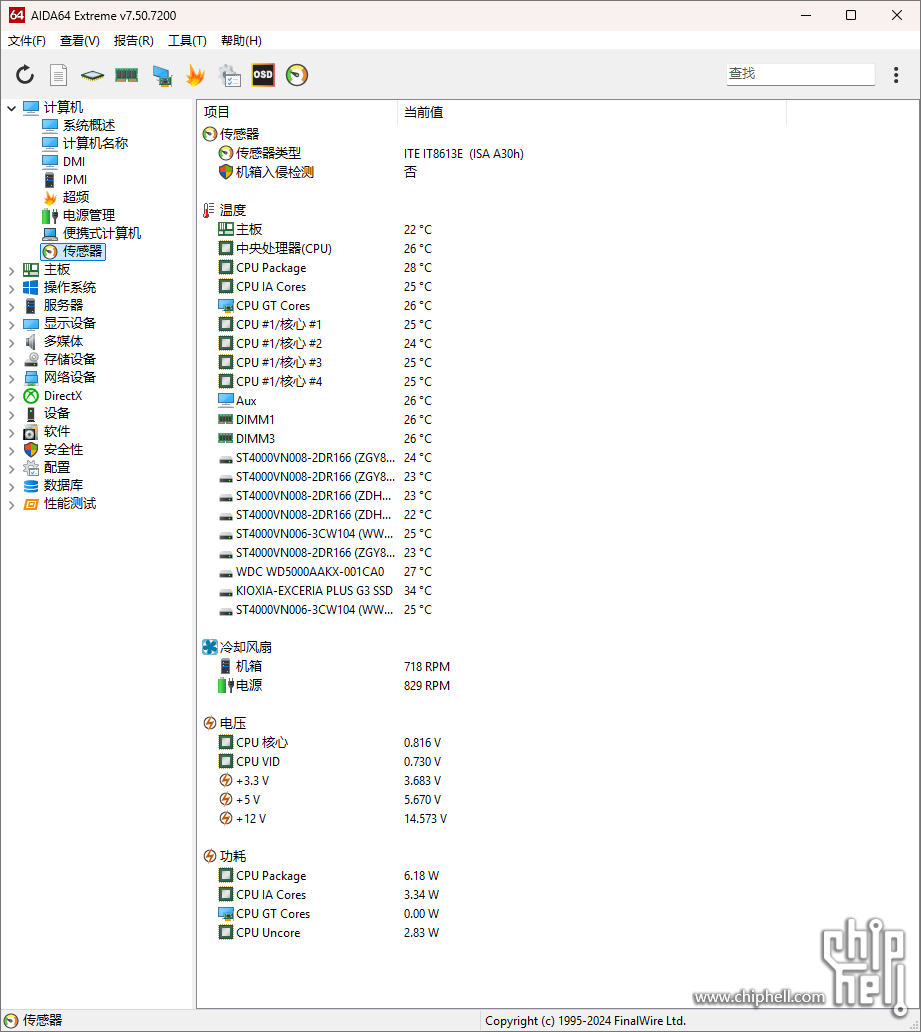Click the 软件 tree icon

coord(30,432)
